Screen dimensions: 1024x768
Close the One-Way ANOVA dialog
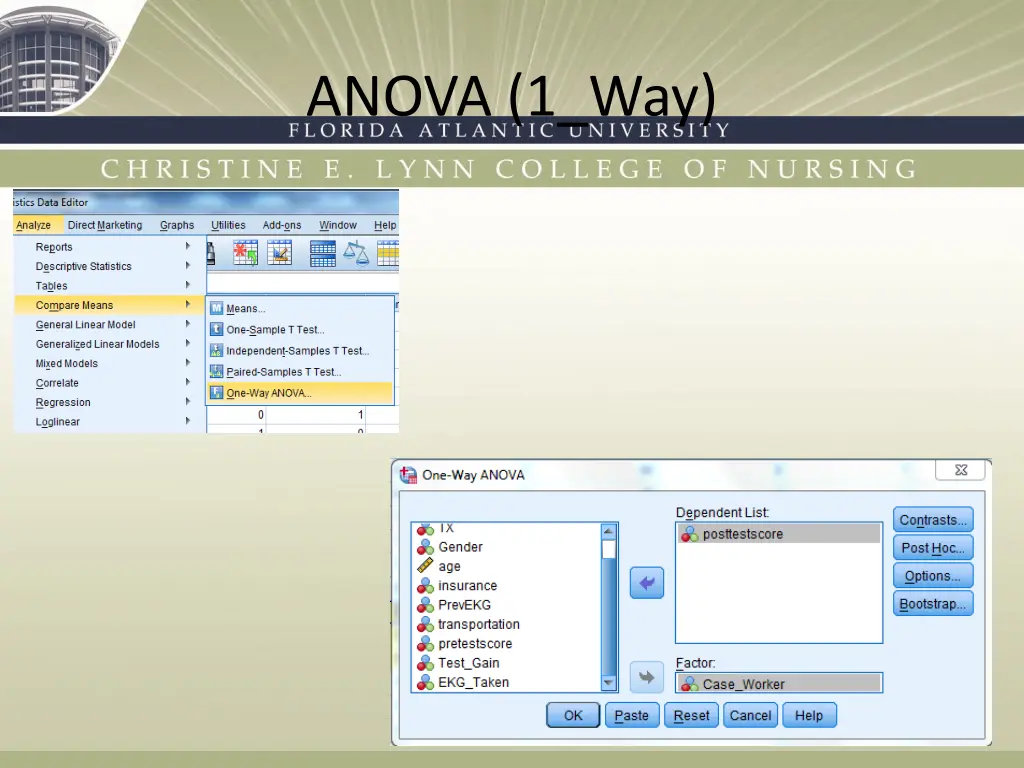[x=961, y=470]
